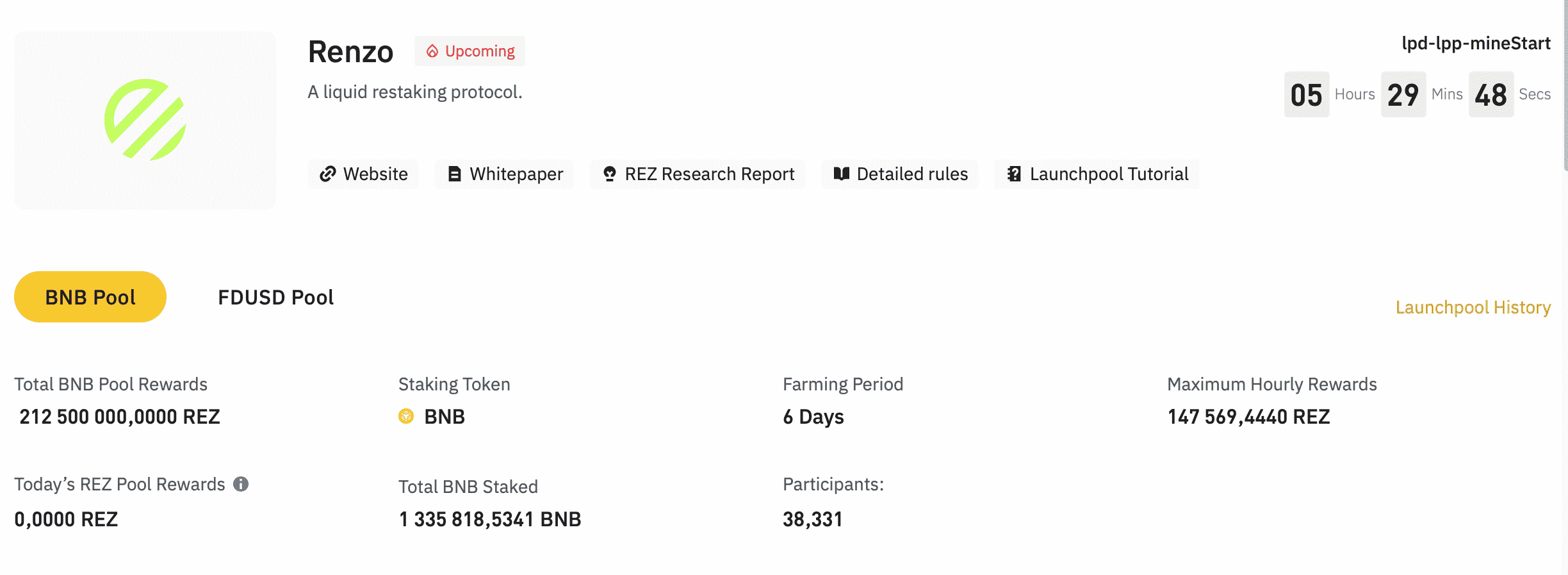1568x575 pixels.
Task: Switch to the FDUSD Pool tab
Action: pyautogui.click(x=275, y=297)
